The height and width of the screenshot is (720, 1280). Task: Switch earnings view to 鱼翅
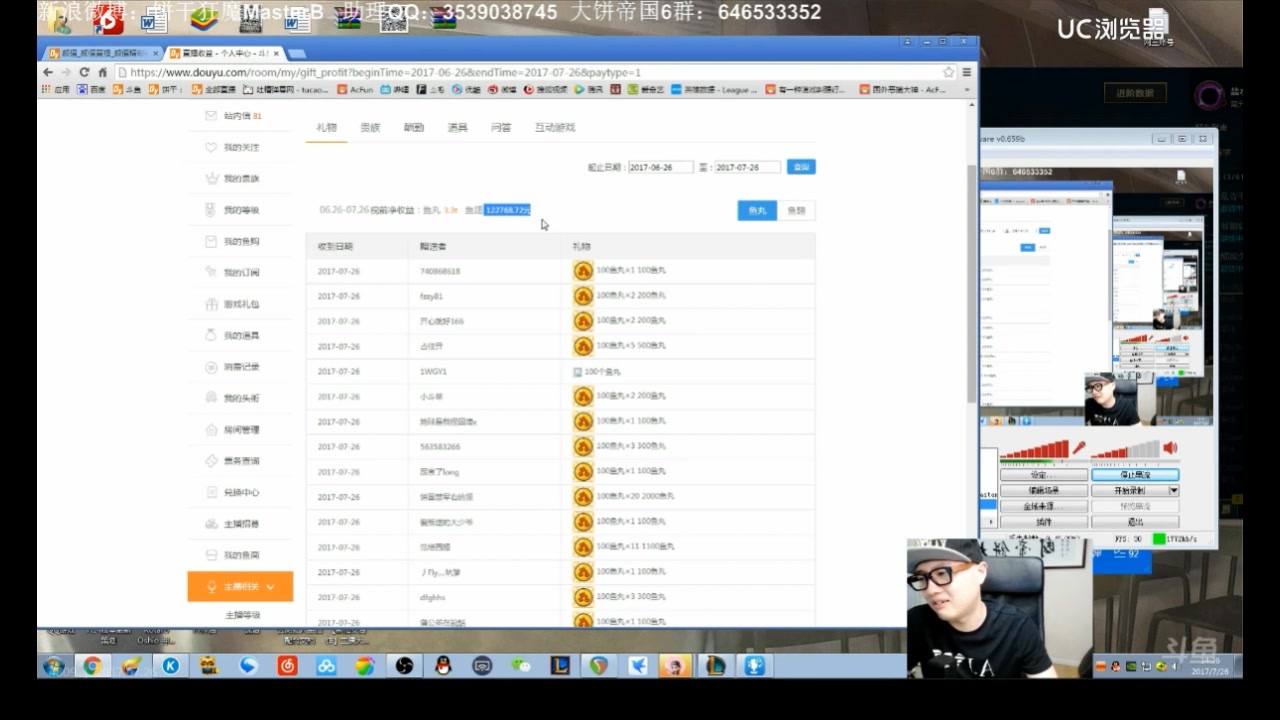pyautogui.click(x=796, y=211)
